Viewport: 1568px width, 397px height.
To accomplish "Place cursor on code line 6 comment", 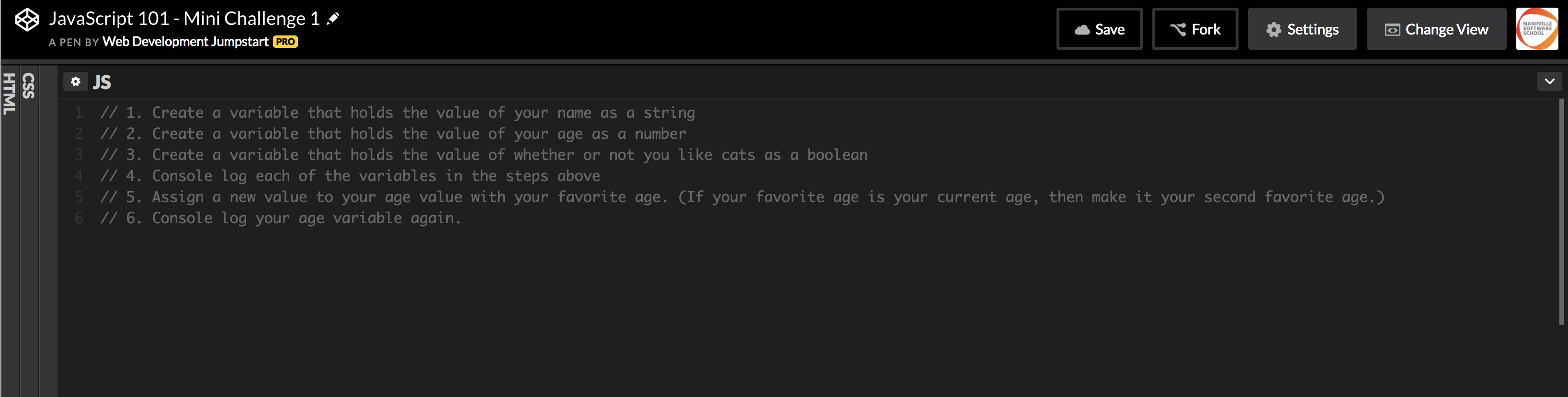I will pyautogui.click(x=281, y=218).
